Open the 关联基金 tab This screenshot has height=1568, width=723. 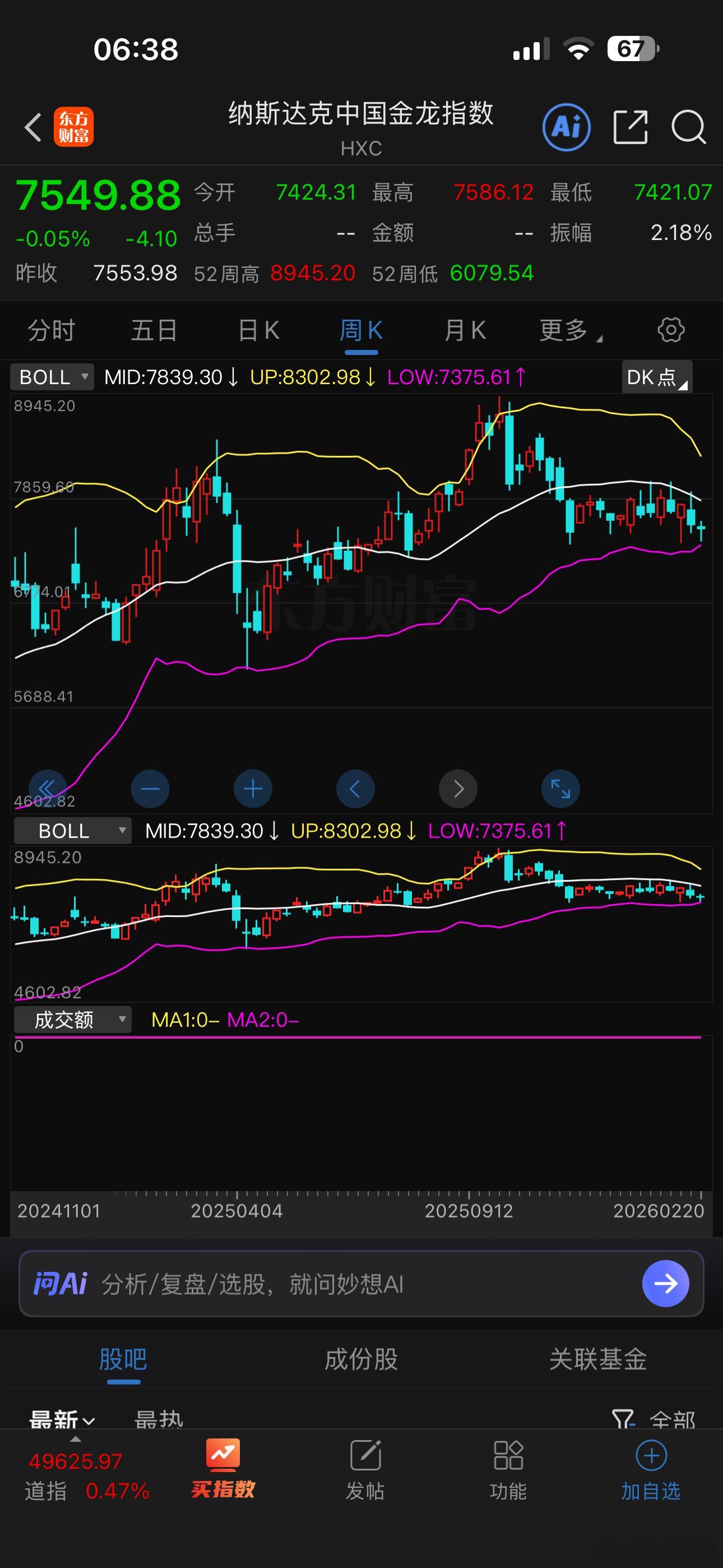[598, 1359]
